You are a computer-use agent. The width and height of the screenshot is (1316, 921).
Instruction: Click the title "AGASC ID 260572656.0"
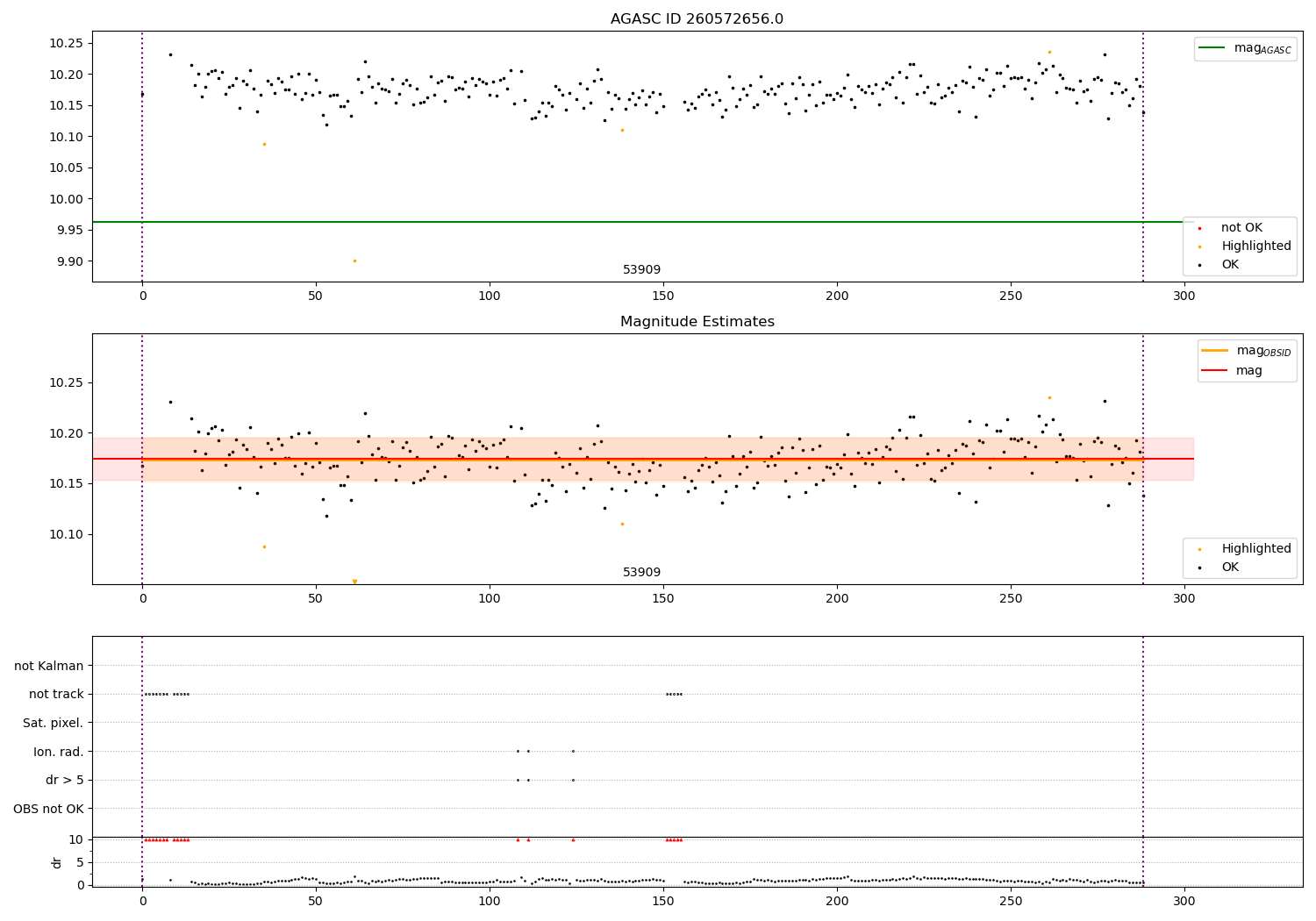697,19
